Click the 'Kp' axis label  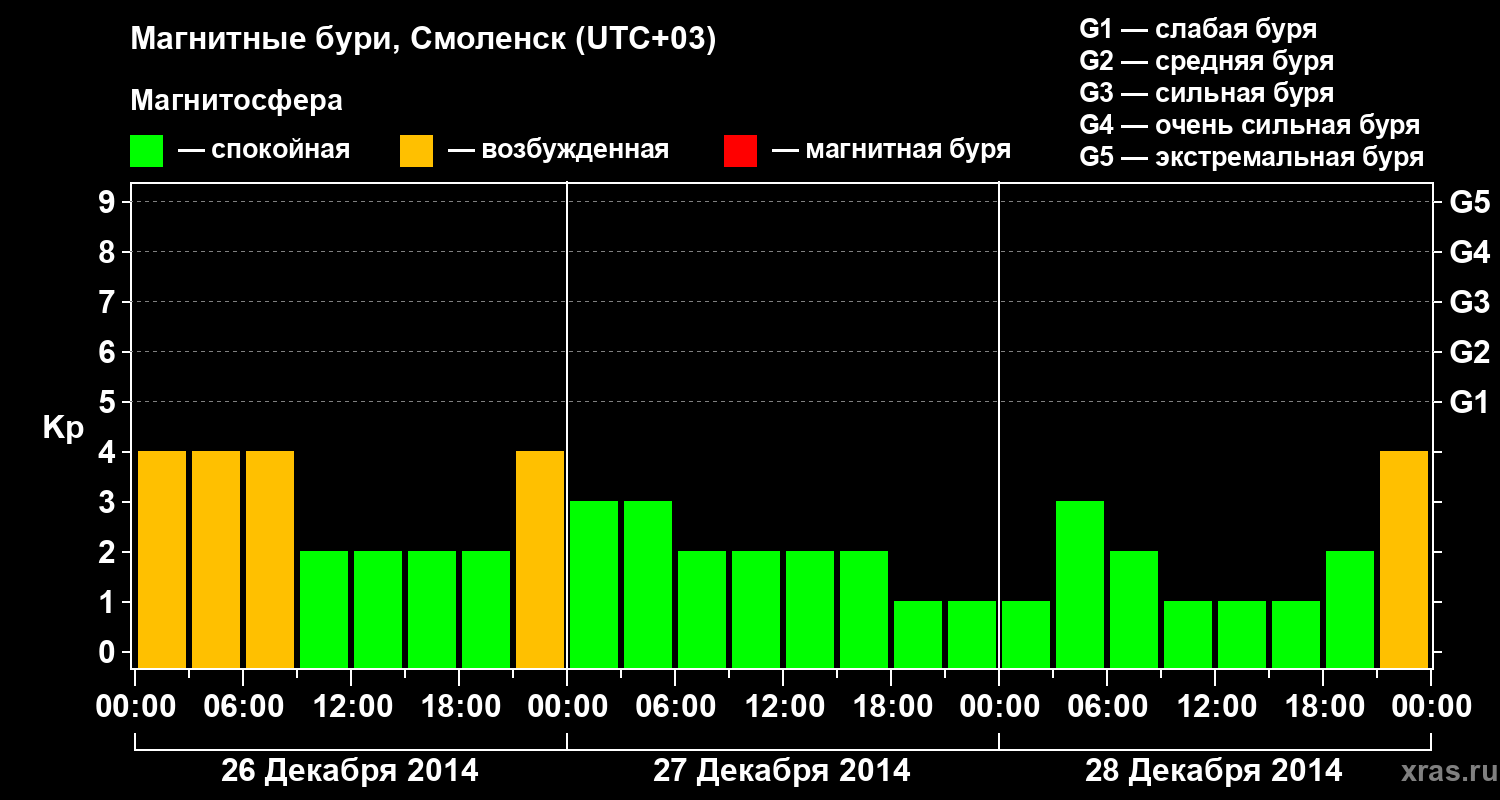tap(63, 428)
